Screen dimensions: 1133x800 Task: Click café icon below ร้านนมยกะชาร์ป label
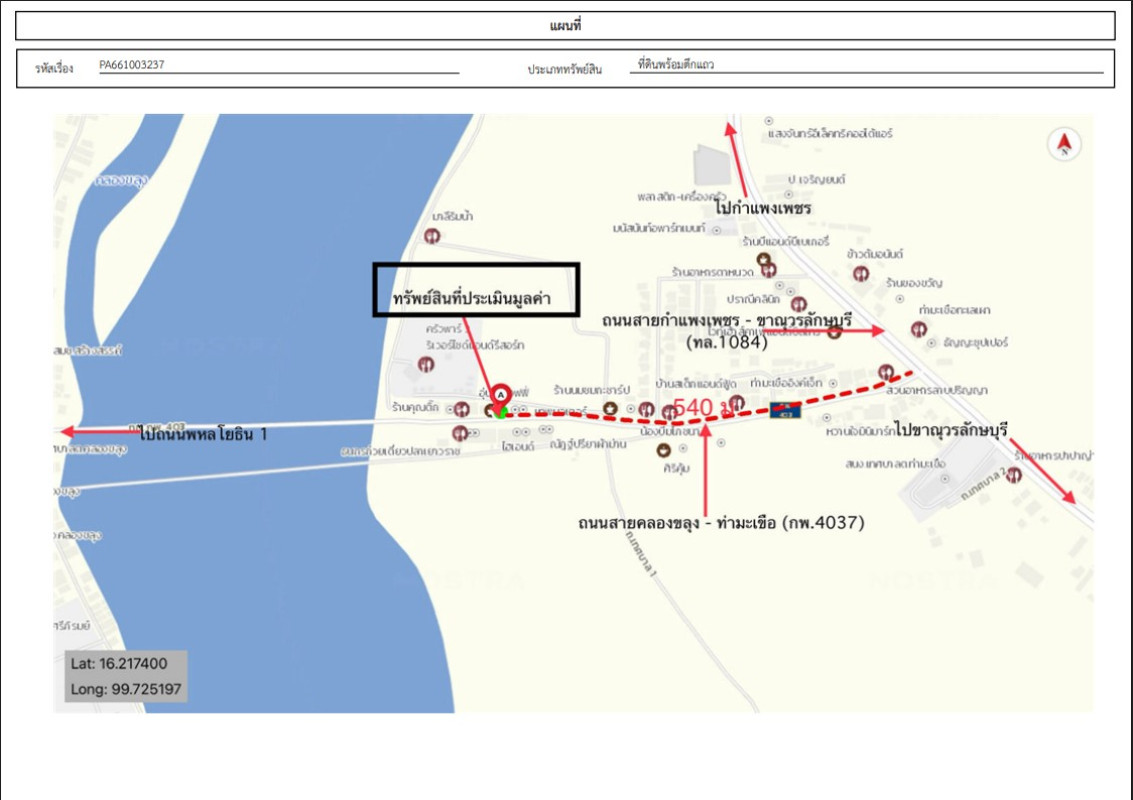click(611, 409)
